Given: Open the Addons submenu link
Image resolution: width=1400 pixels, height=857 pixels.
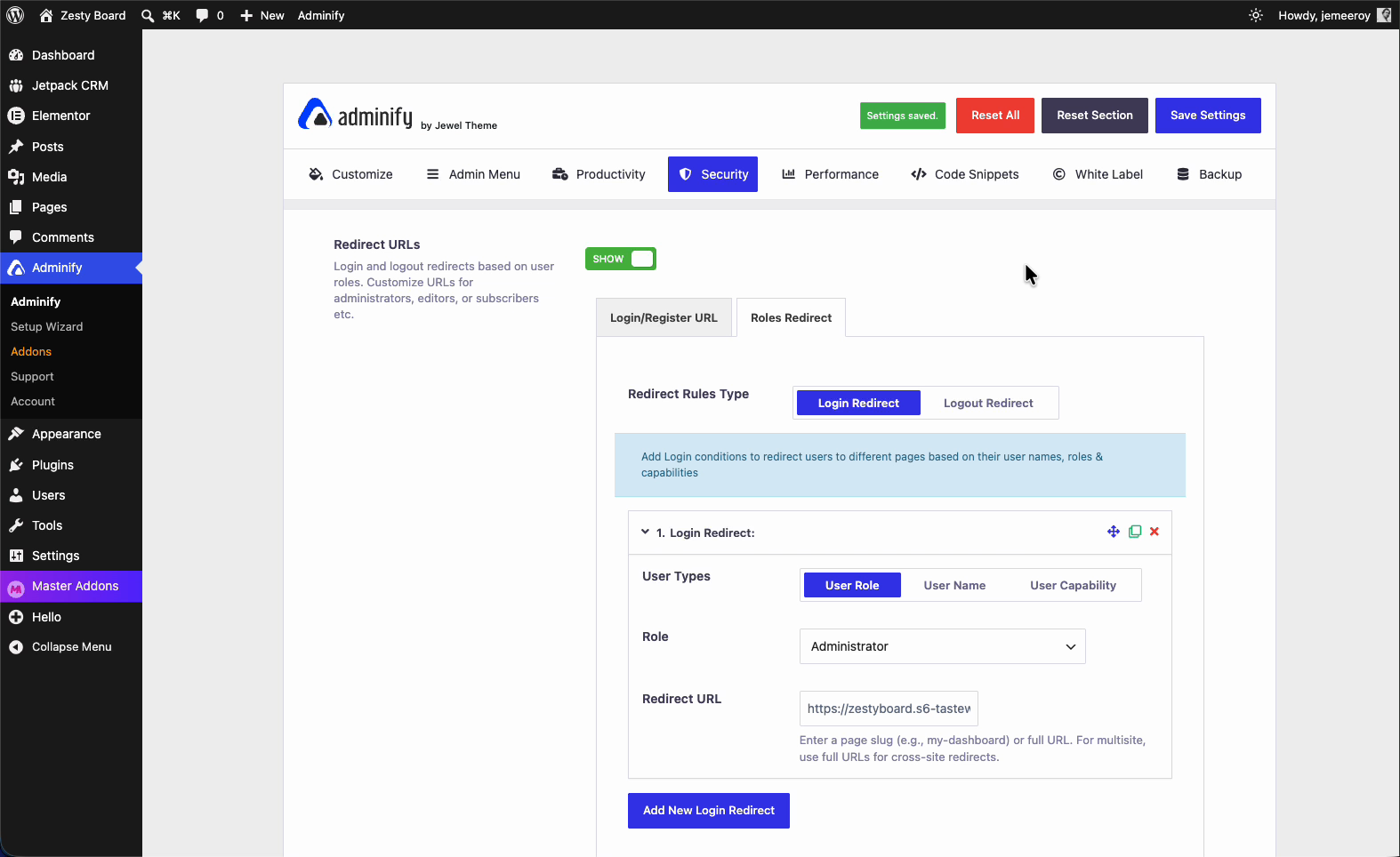Looking at the screenshot, I should pyautogui.click(x=31, y=352).
